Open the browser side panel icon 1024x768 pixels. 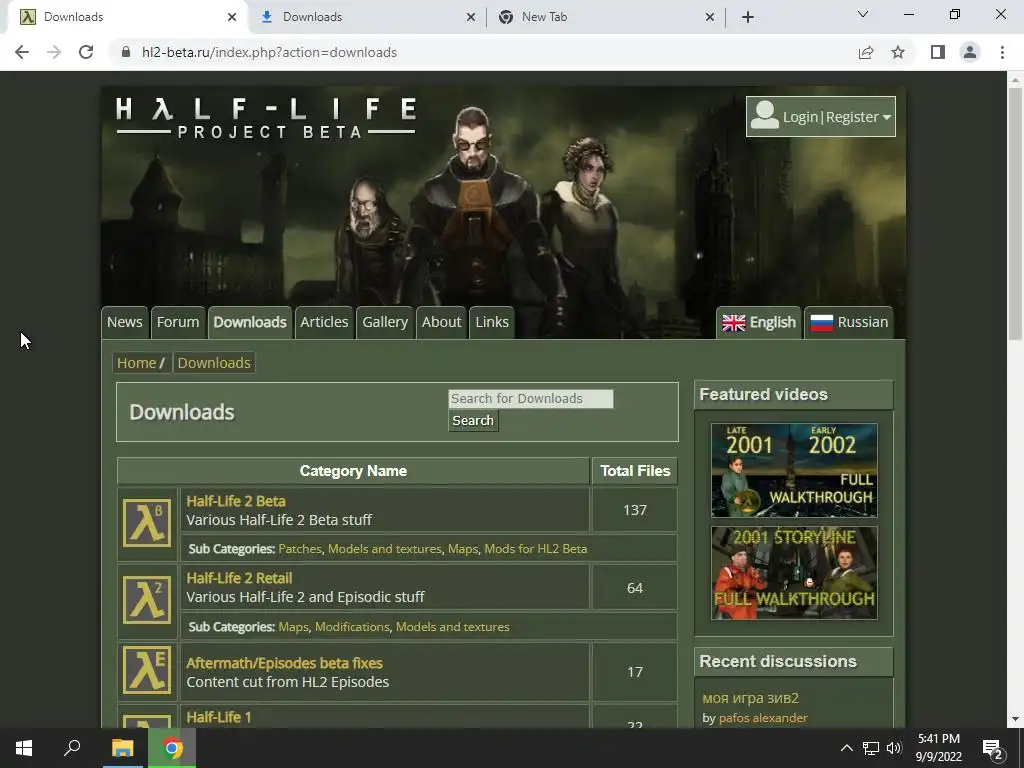pos(938,52)
